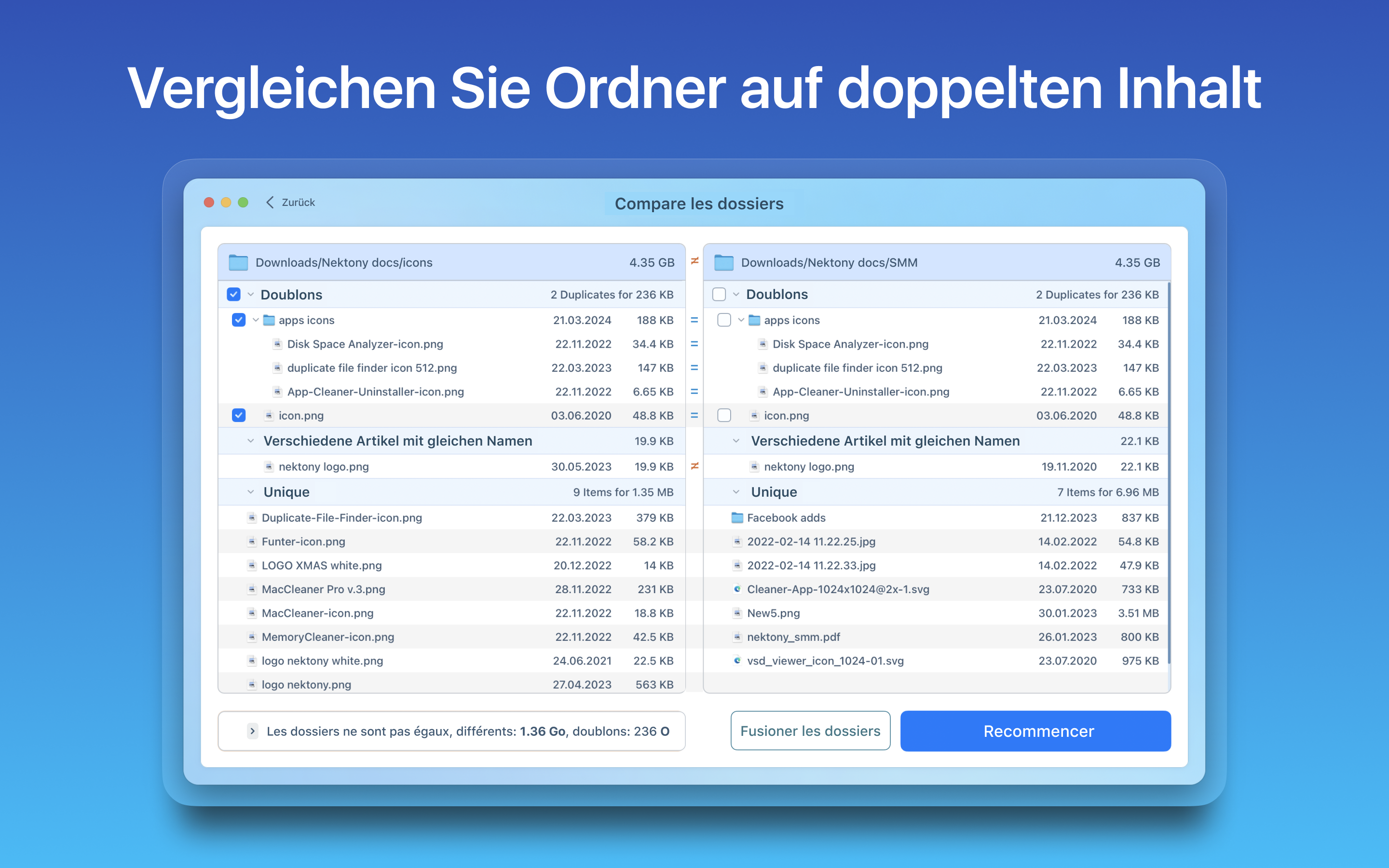
Task: Uncheck the left icon.png checkbox
Action: [x=239, y=415]
